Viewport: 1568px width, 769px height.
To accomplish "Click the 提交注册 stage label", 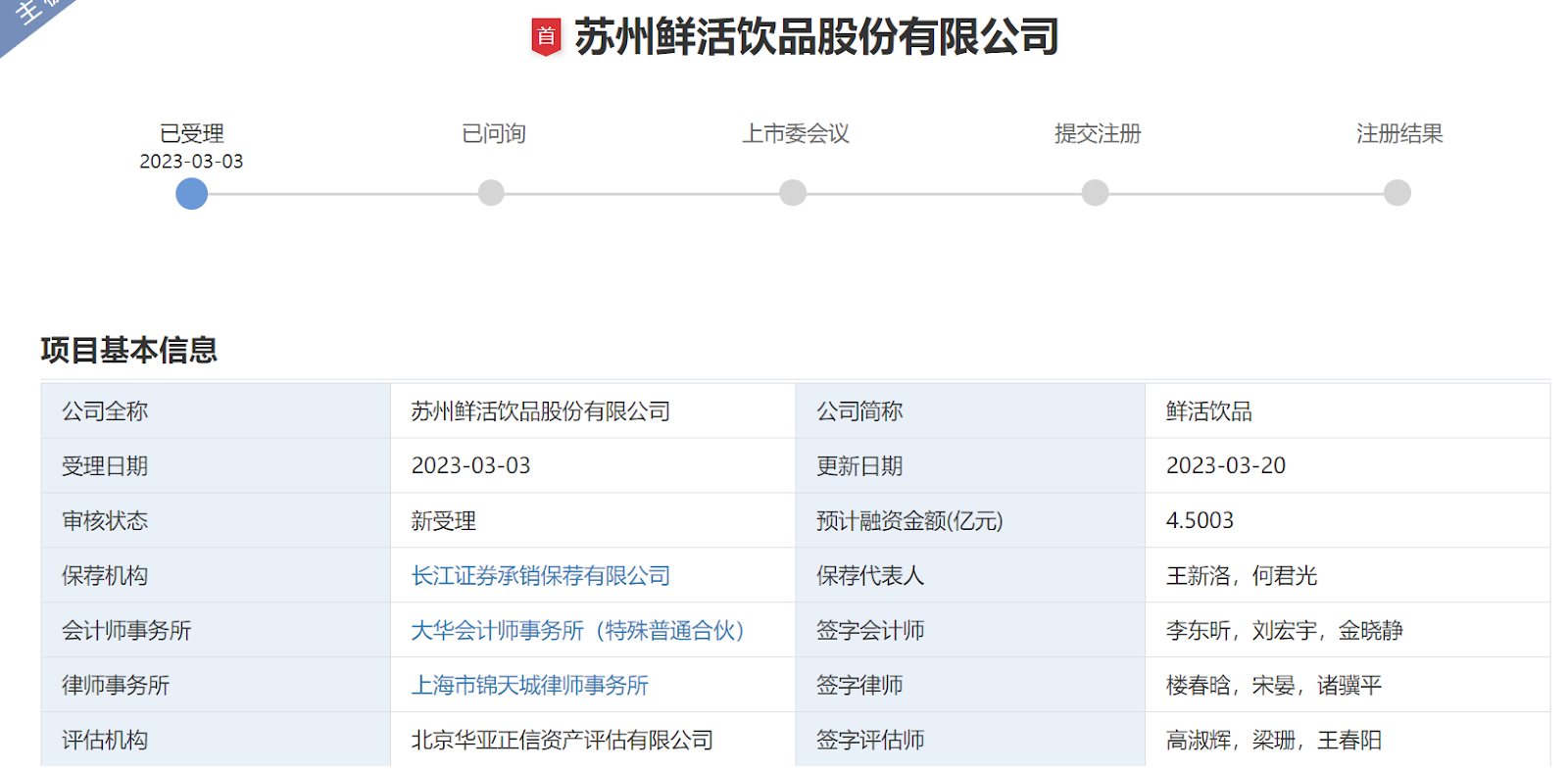I will pyautogui.click(x=1098, y=133).
